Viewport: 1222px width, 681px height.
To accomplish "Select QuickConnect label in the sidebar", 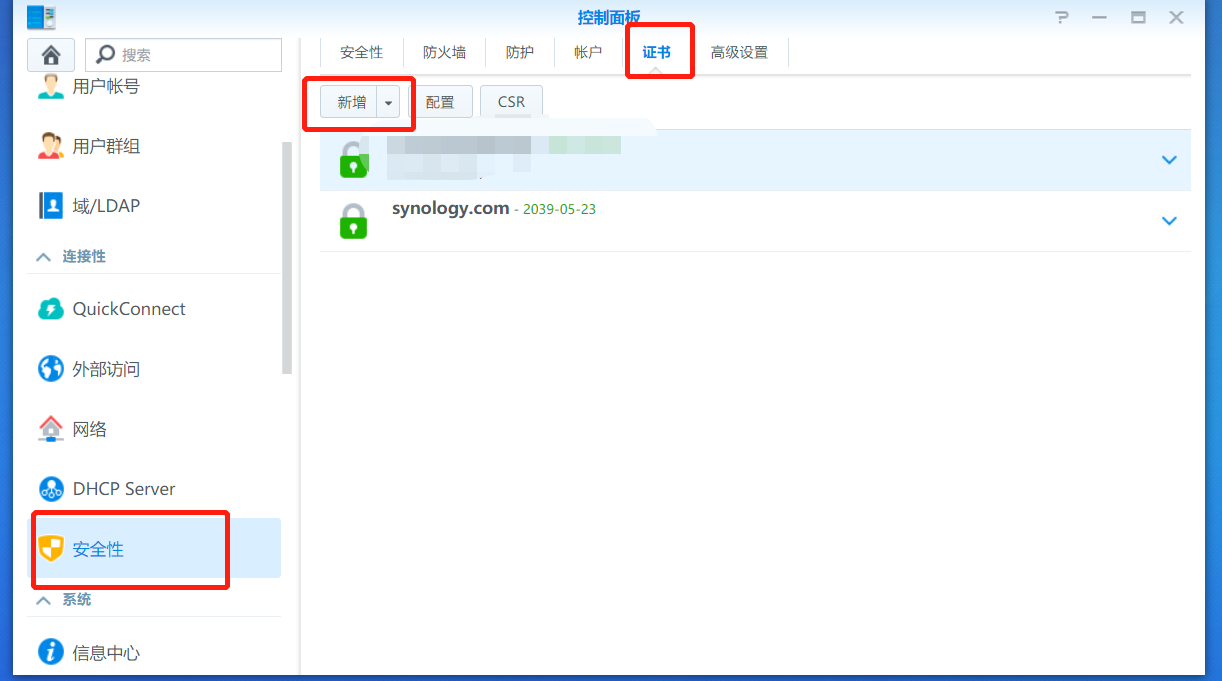I will click(129, 309).
